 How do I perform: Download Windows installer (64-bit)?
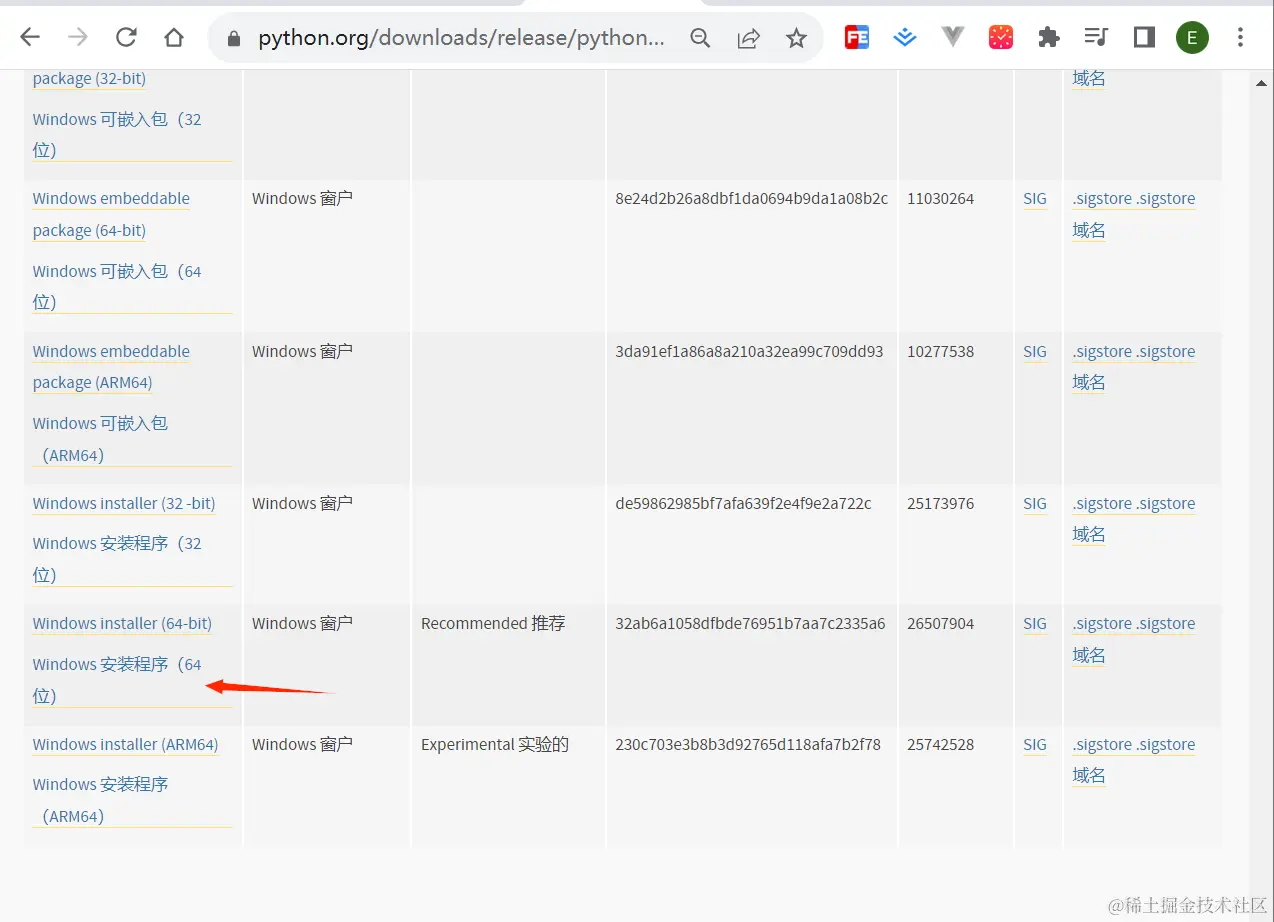point(122,623)
